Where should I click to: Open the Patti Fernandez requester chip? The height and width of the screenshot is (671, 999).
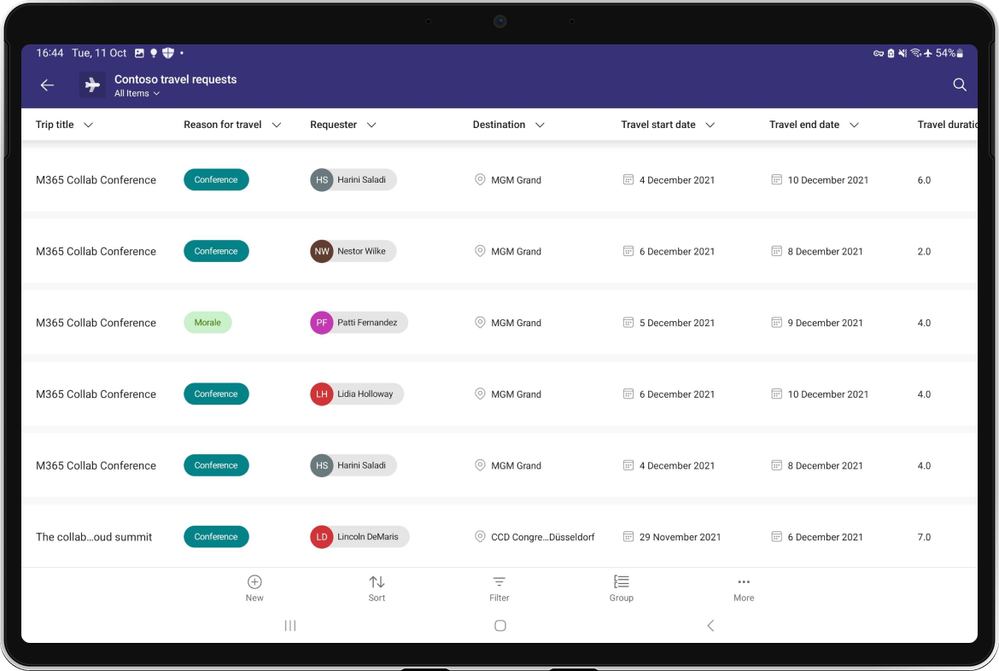(359, 322)
